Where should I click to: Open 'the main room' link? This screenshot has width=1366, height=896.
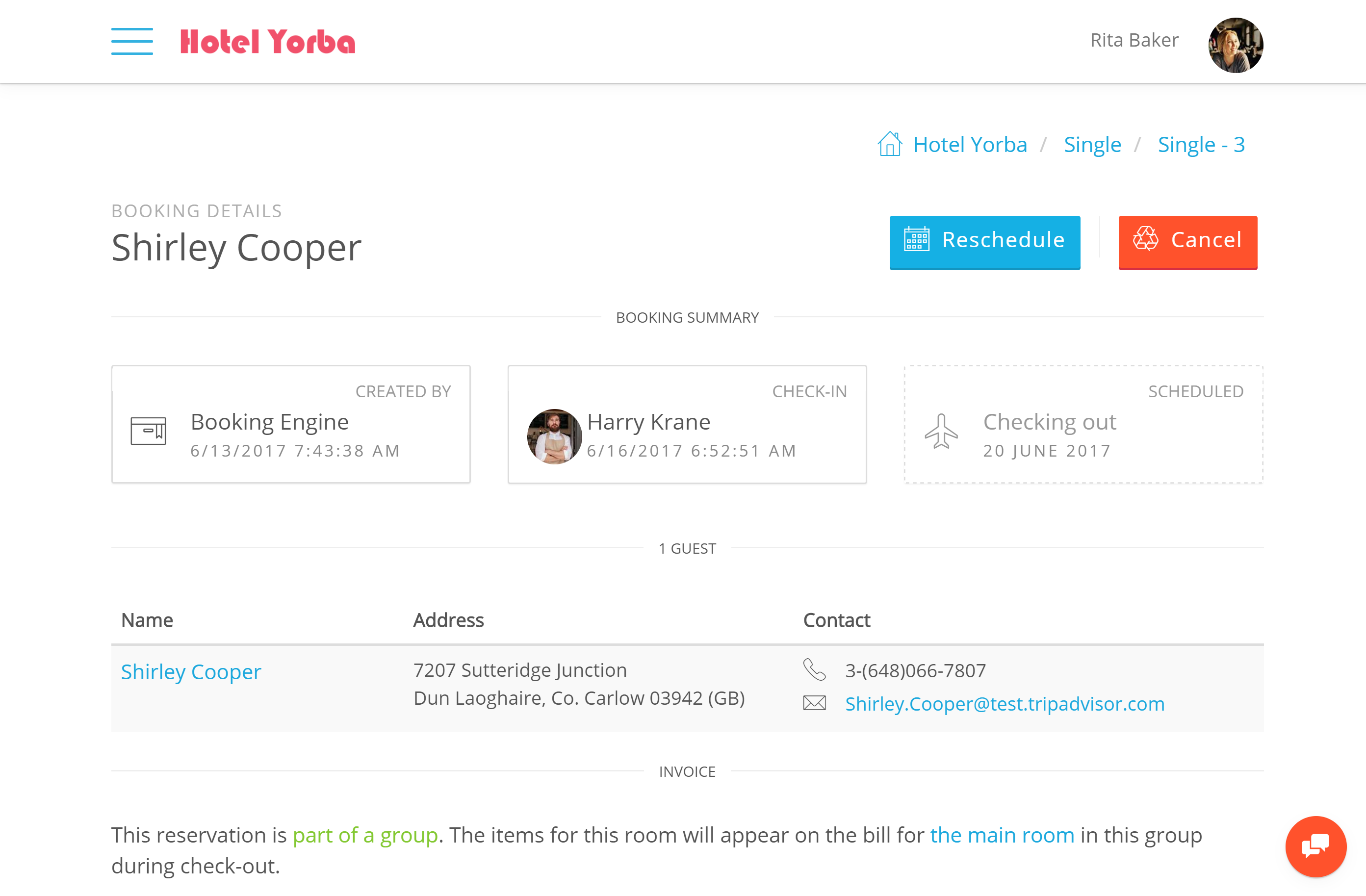click(1002, 835)
